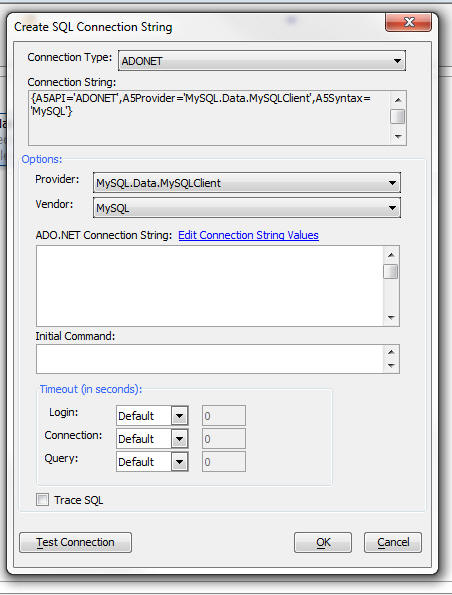
Task: Click into the Initial Command field
Action: point(210,359)
